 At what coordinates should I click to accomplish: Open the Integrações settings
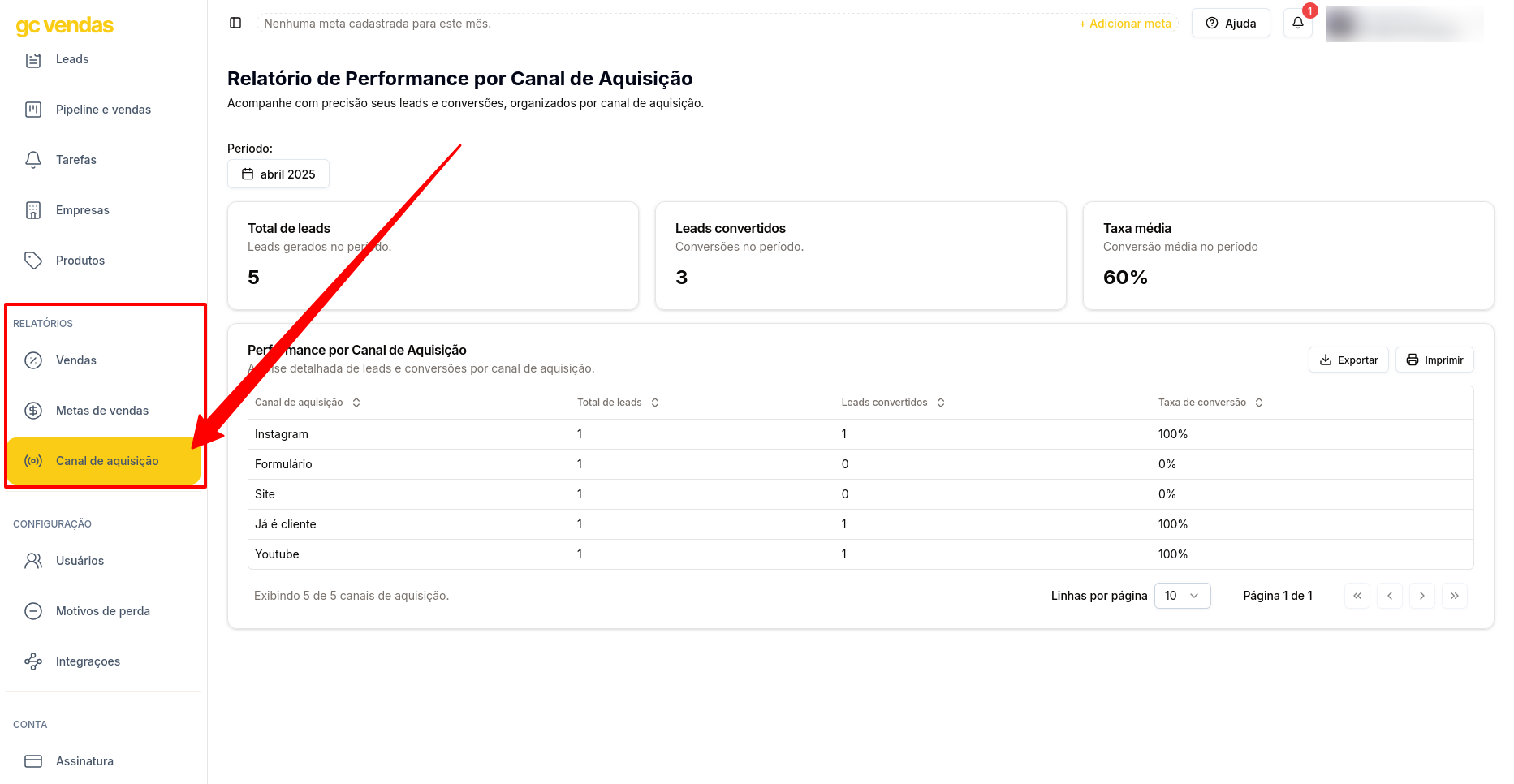[88, 661]
